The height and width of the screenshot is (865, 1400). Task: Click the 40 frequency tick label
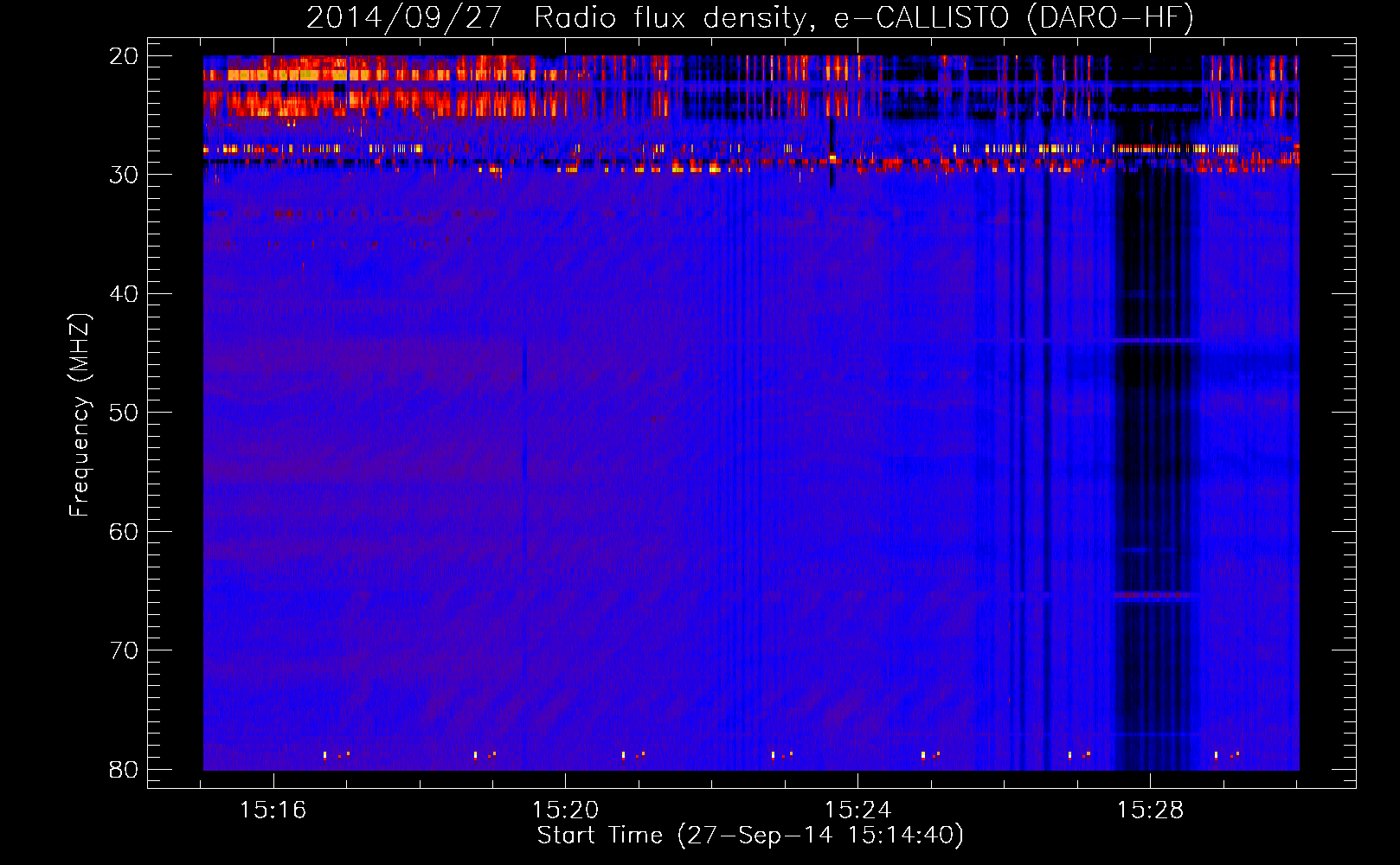coord(124,294)
